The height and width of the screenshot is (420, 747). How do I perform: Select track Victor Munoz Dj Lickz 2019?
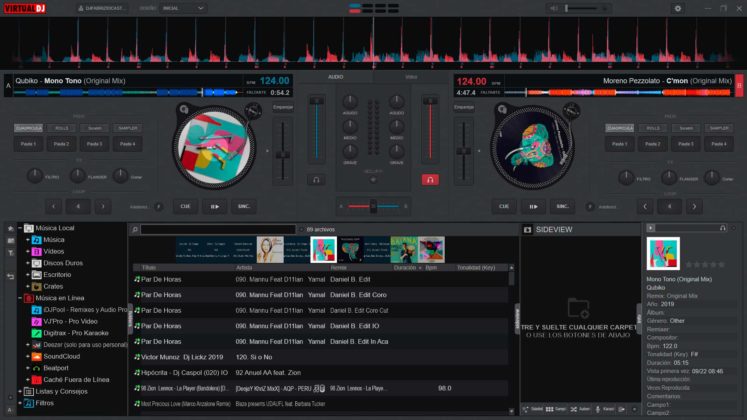[x=321, y=357]
